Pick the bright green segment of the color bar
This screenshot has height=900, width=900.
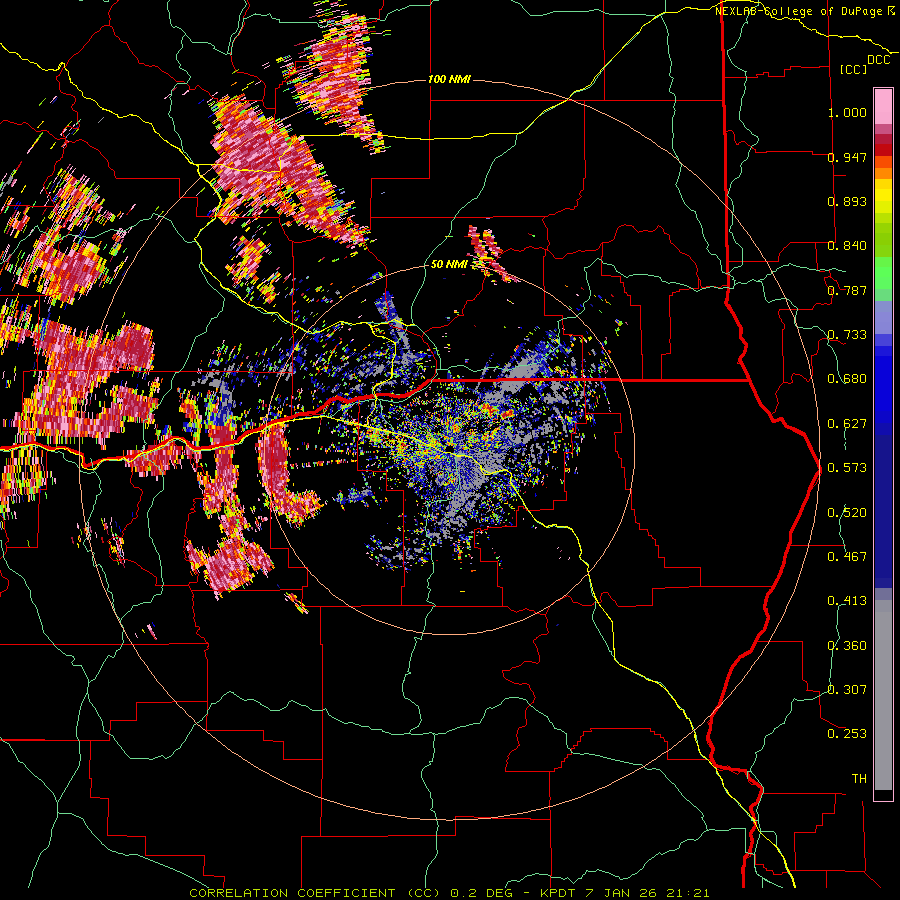click(x=883, y=273)
